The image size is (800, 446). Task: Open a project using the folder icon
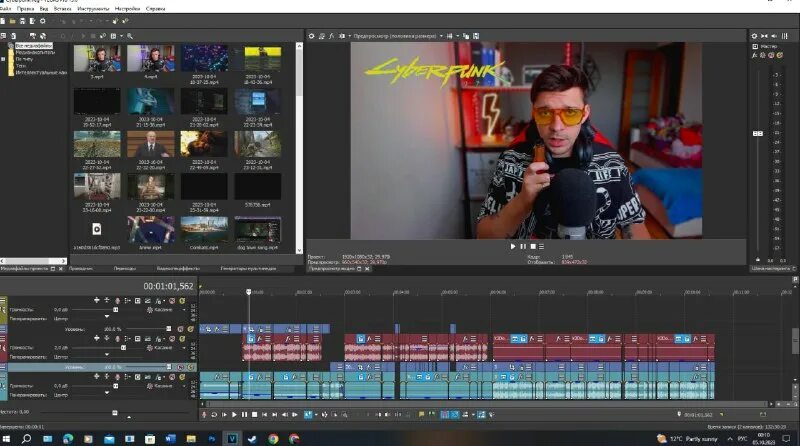[13, 21]
